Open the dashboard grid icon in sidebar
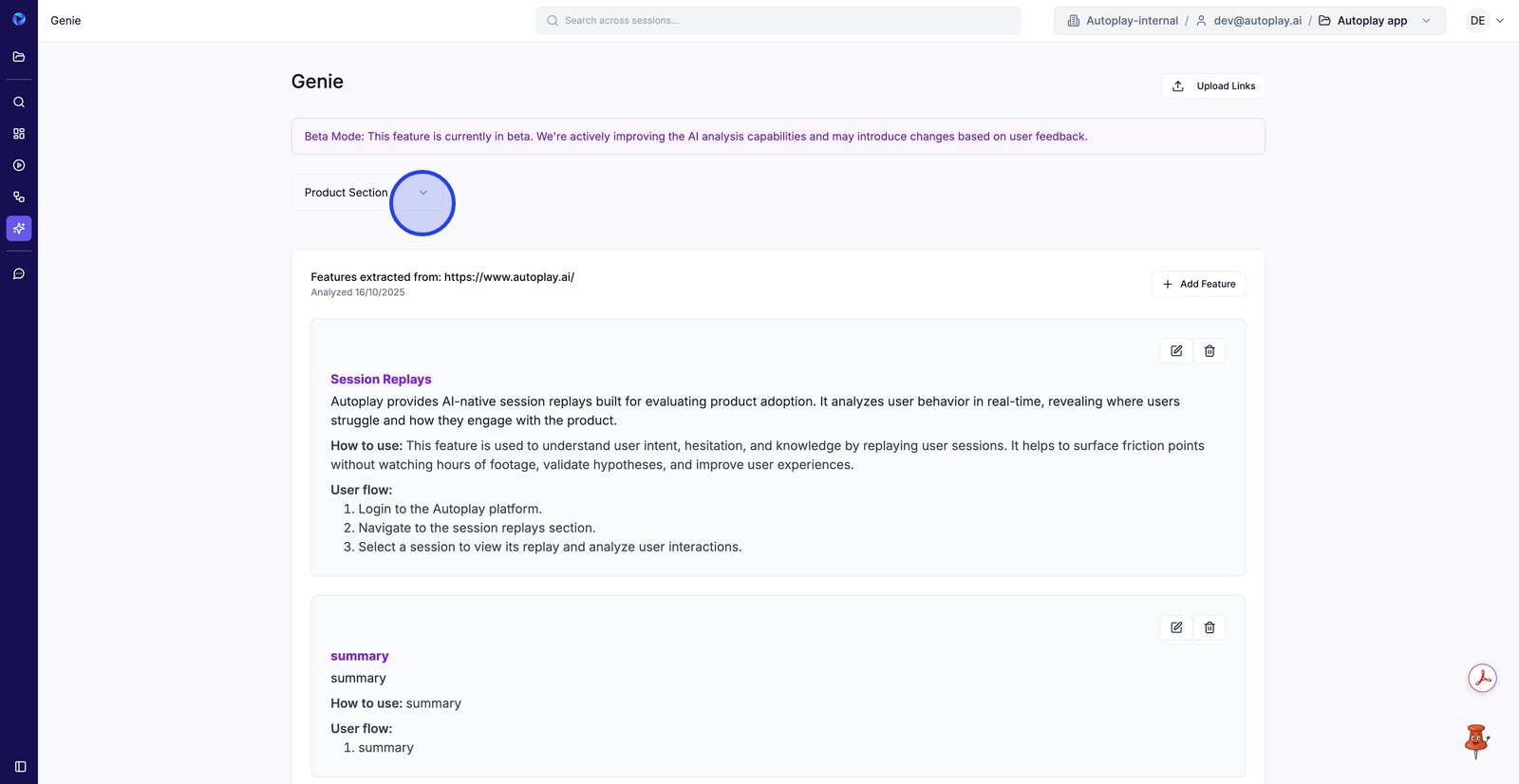The width and height of the screenshot is (1519, 784). click(x=19, y=134)
